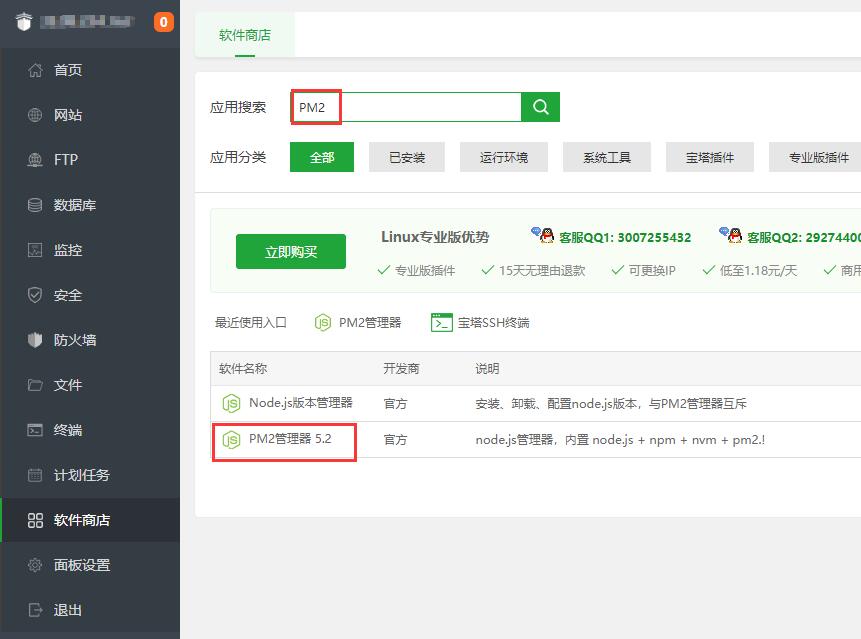The image size is (861, 639).
Task: Open 网站 in the sidebar menu
Action: pos(68,115)
